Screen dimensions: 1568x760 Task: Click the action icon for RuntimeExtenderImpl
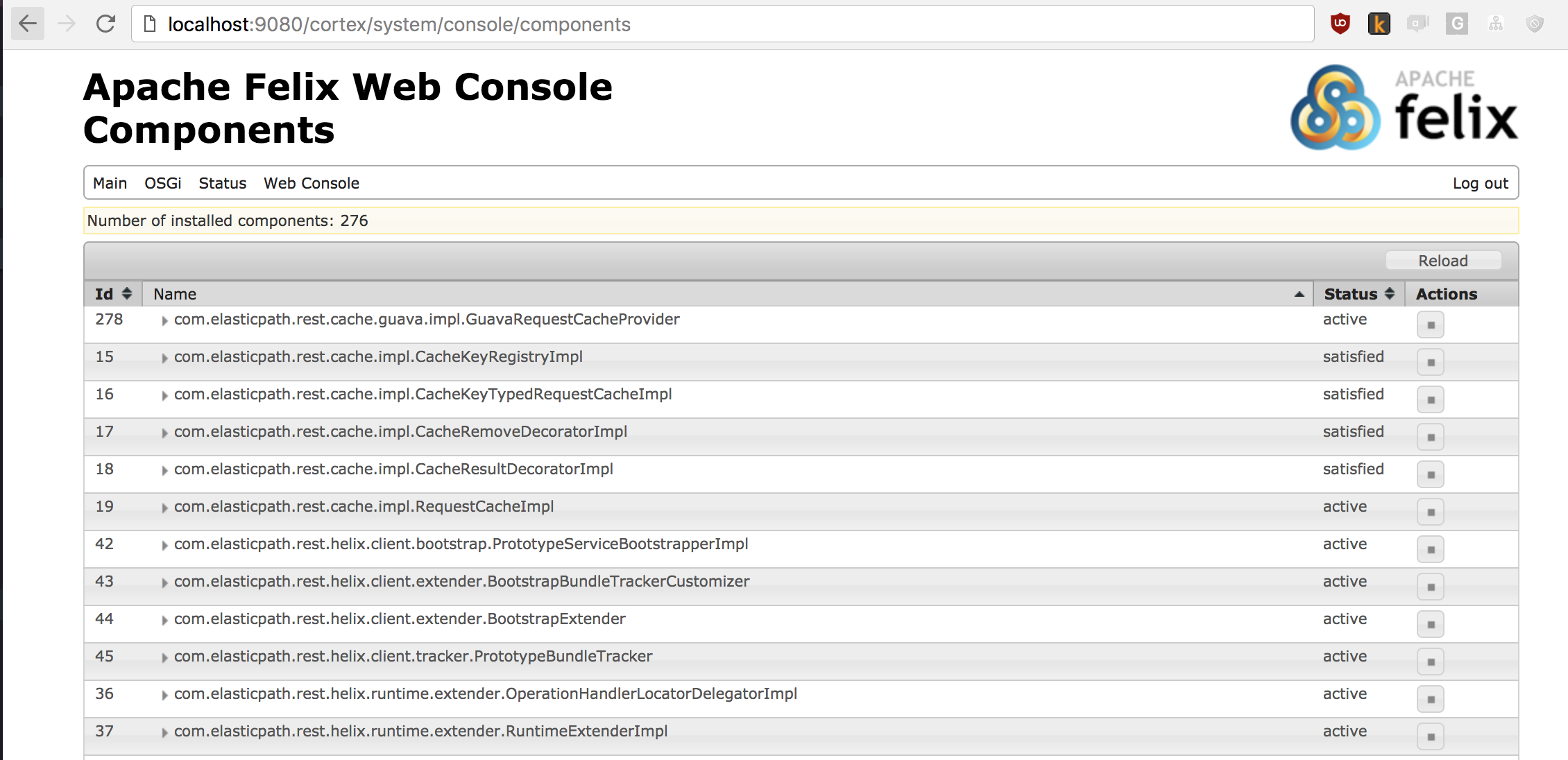coord(1430,737)
